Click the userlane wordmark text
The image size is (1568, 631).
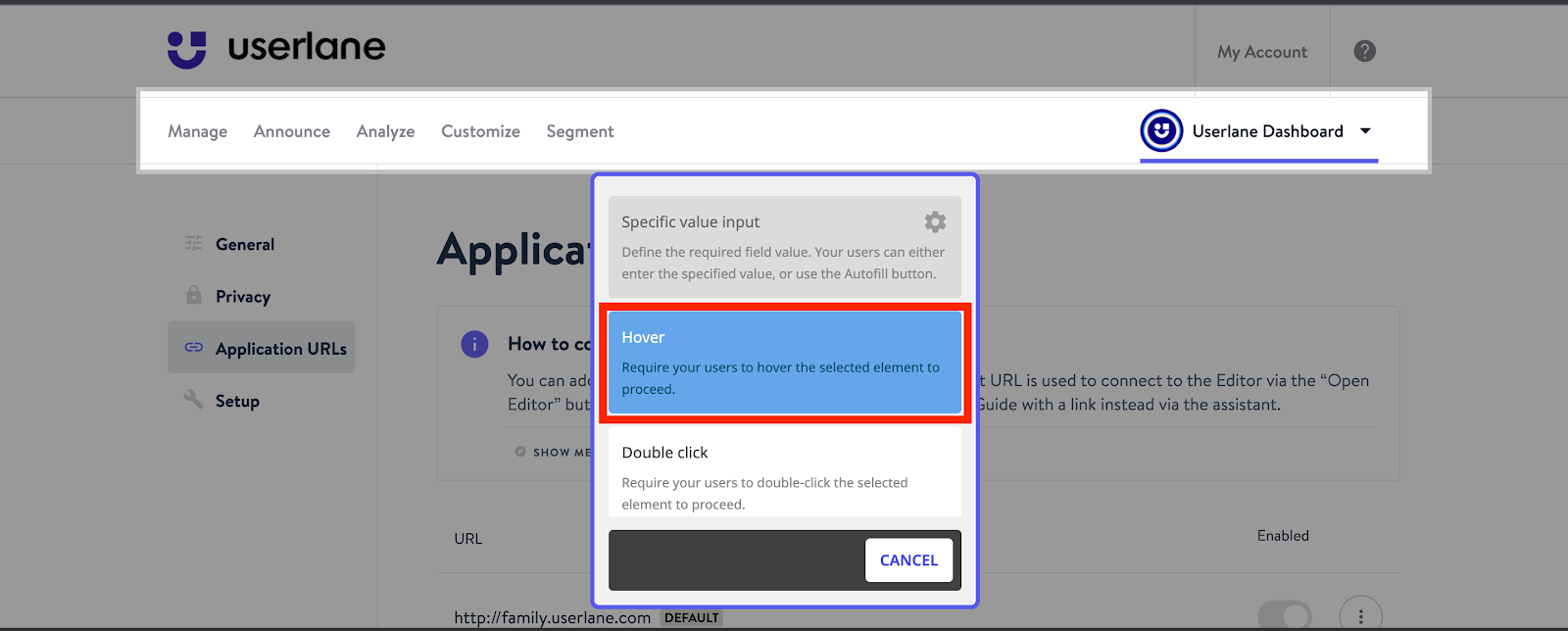[307, 46]
